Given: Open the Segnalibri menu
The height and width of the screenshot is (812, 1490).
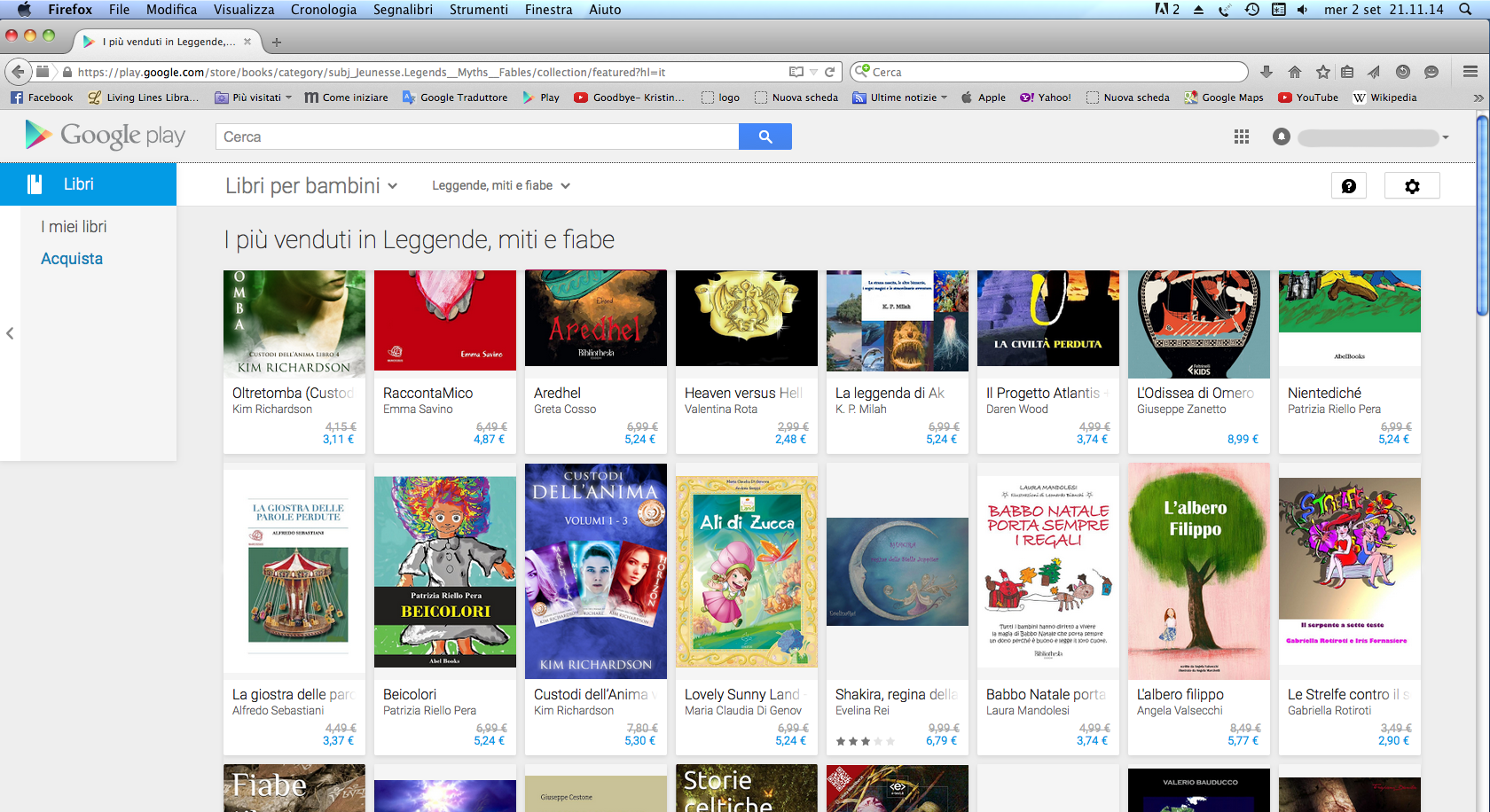Looking at the screenshot, I should pos(403,10).
